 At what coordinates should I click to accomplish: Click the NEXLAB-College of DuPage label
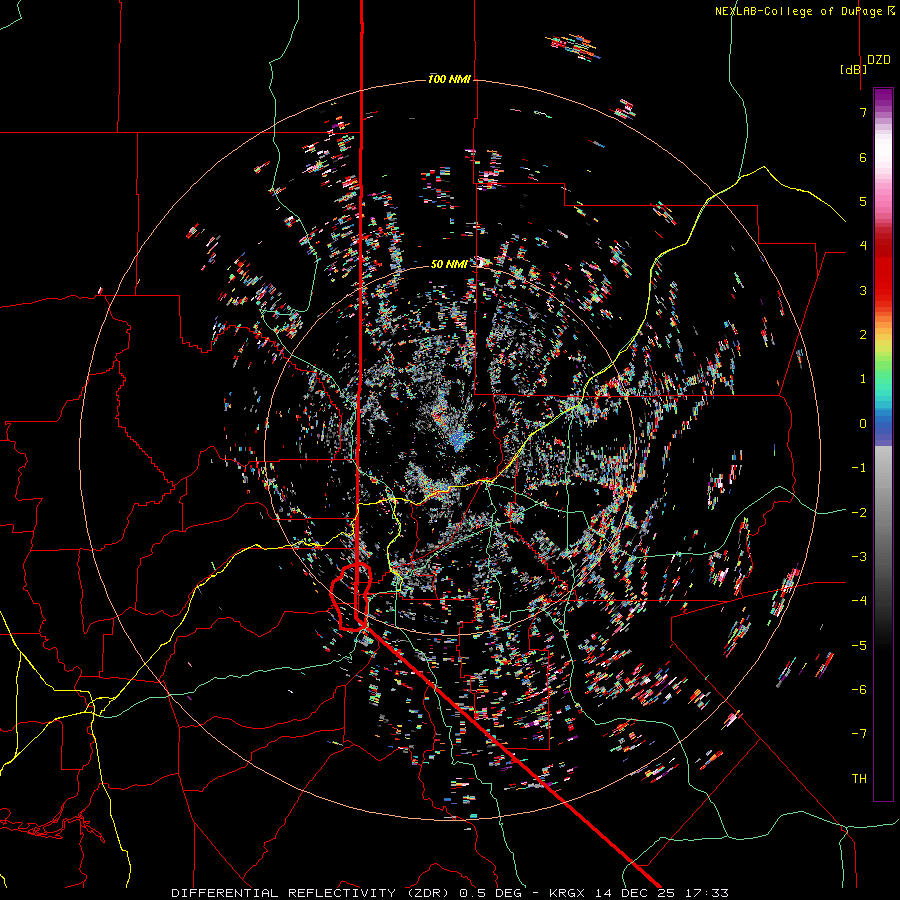(x=804, y=11)
